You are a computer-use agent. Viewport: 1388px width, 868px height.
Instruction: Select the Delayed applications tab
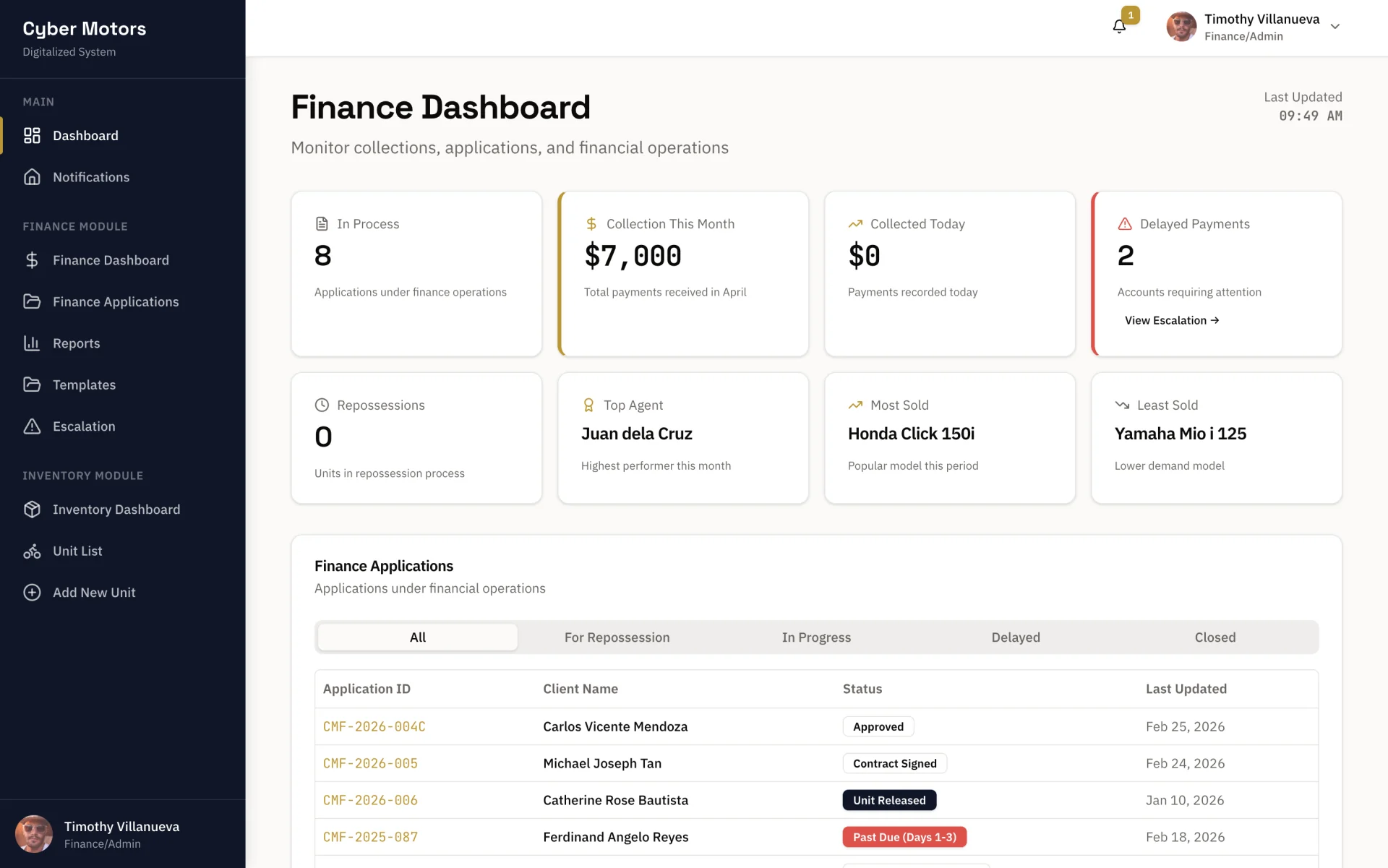point(1016,637)
